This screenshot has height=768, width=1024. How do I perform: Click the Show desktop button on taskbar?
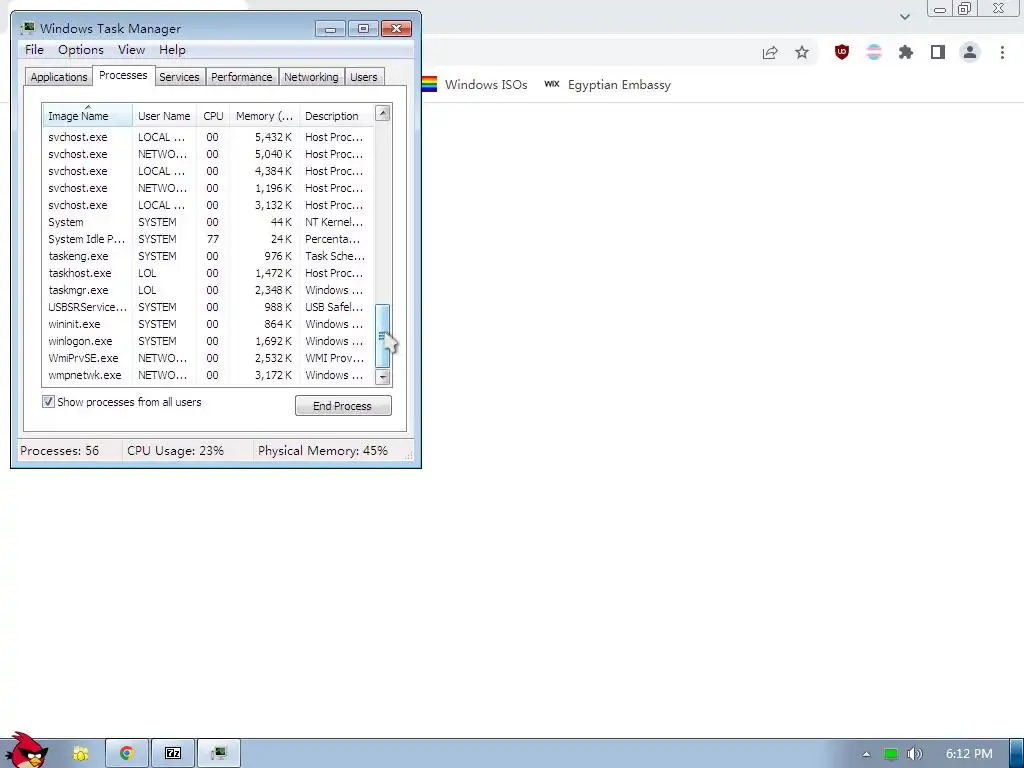(1017, 754)
